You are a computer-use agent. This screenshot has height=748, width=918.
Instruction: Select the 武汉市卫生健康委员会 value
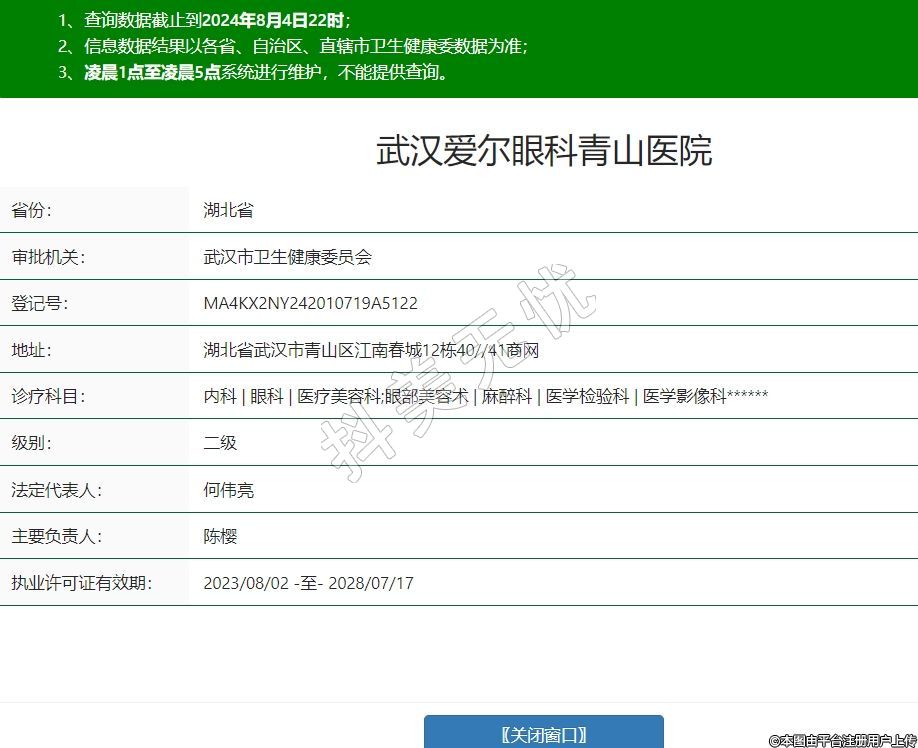click(x=287, y=257)
